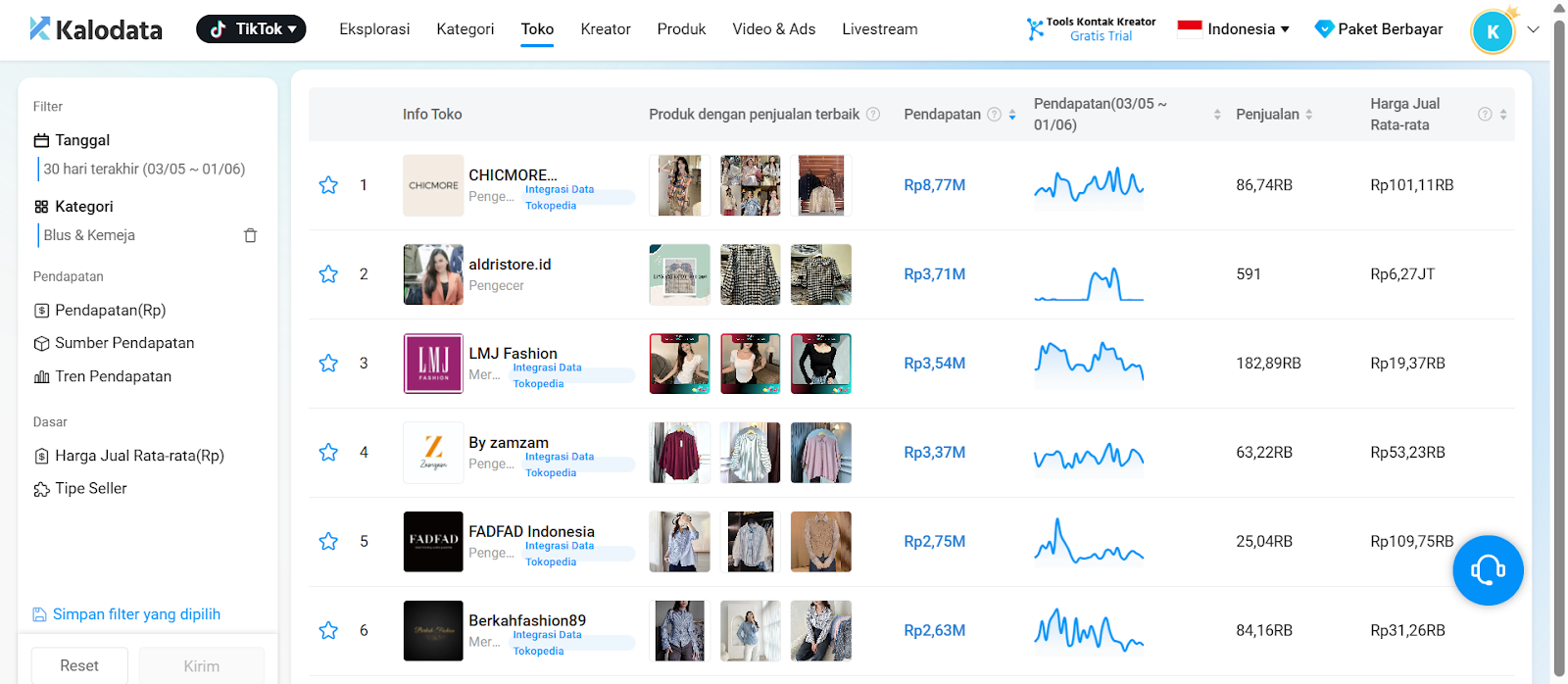
Task: Open first product thumbnail of By zamzam
Action: click(680, 453)
